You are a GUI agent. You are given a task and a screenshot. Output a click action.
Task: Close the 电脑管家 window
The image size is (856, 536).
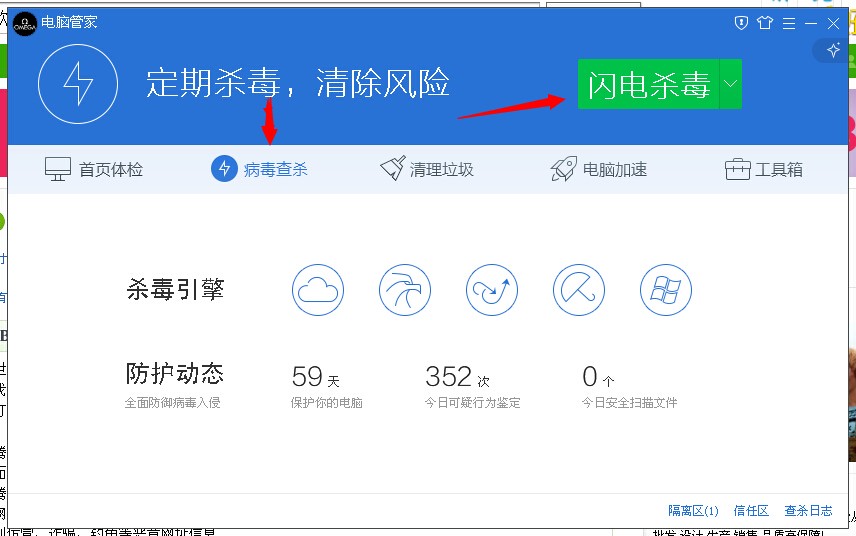(833, 23)
